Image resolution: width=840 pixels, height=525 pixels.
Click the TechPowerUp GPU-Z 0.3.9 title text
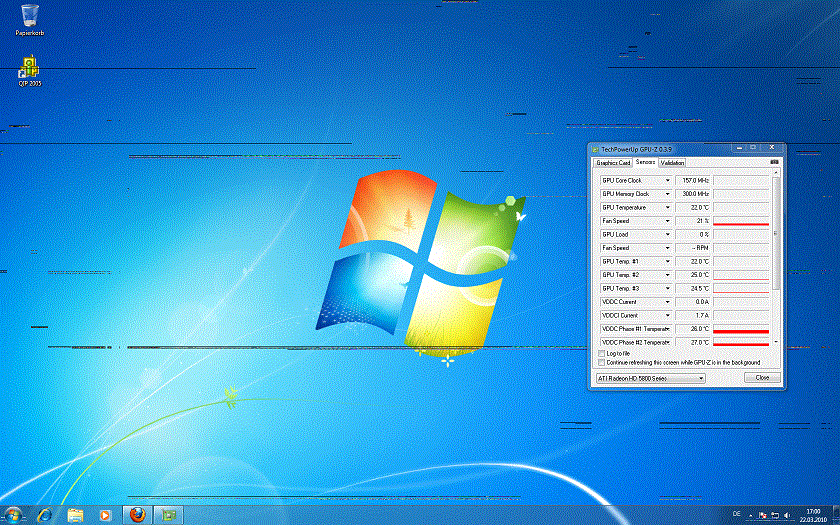[637, 149]
